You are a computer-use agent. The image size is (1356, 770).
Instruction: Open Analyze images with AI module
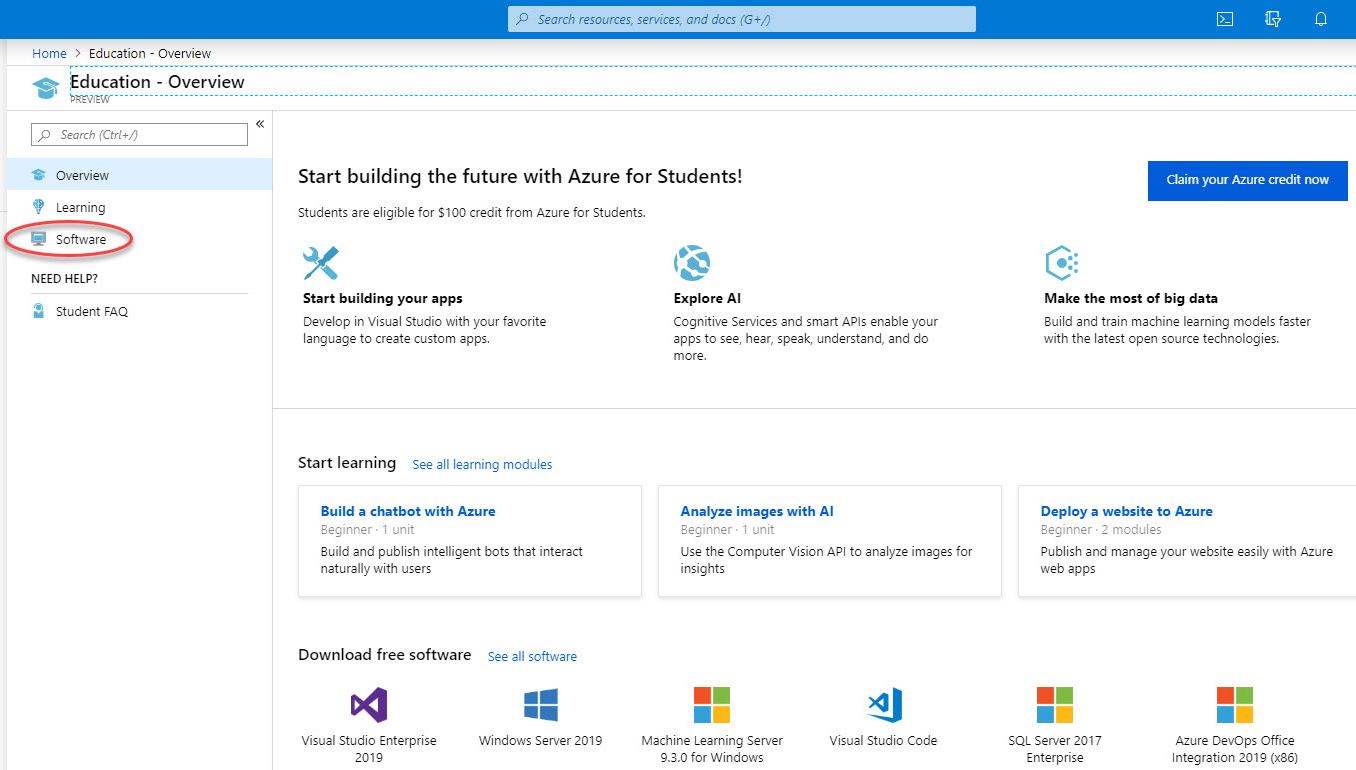[x=757, y=511]
